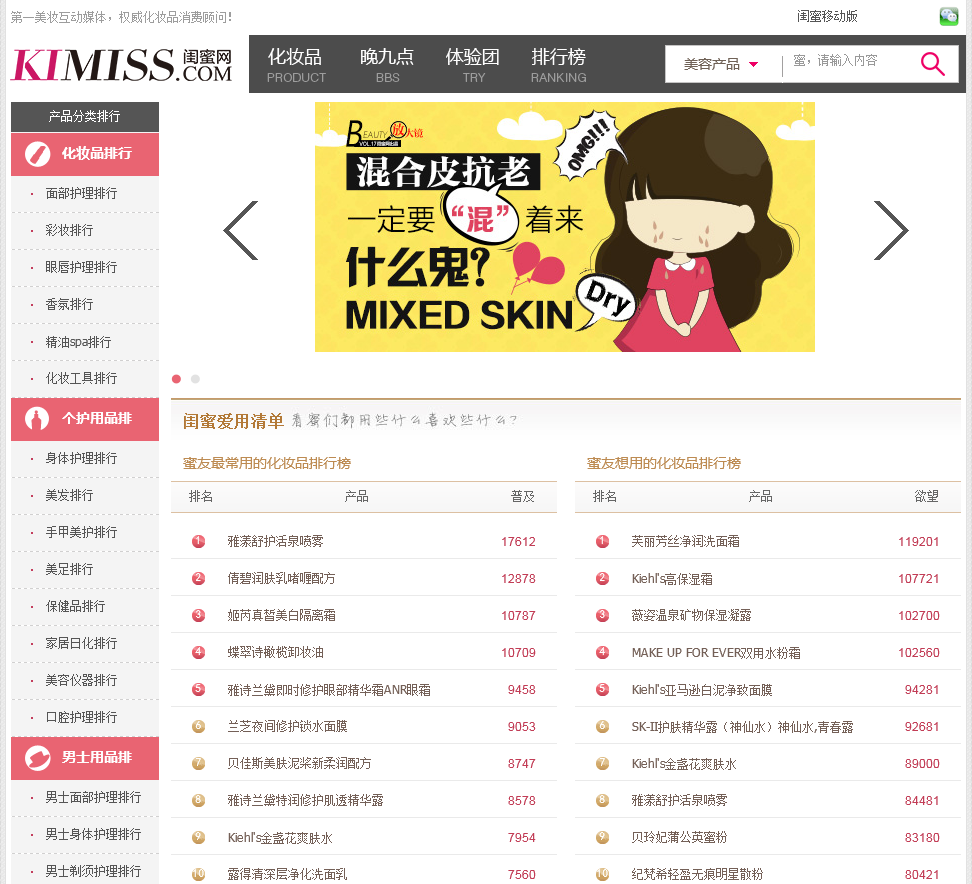Click the 个护用品排 bottle icon
Image resolution: width=972 pixels, height=884 pixels.
click(x=37, y=418)
